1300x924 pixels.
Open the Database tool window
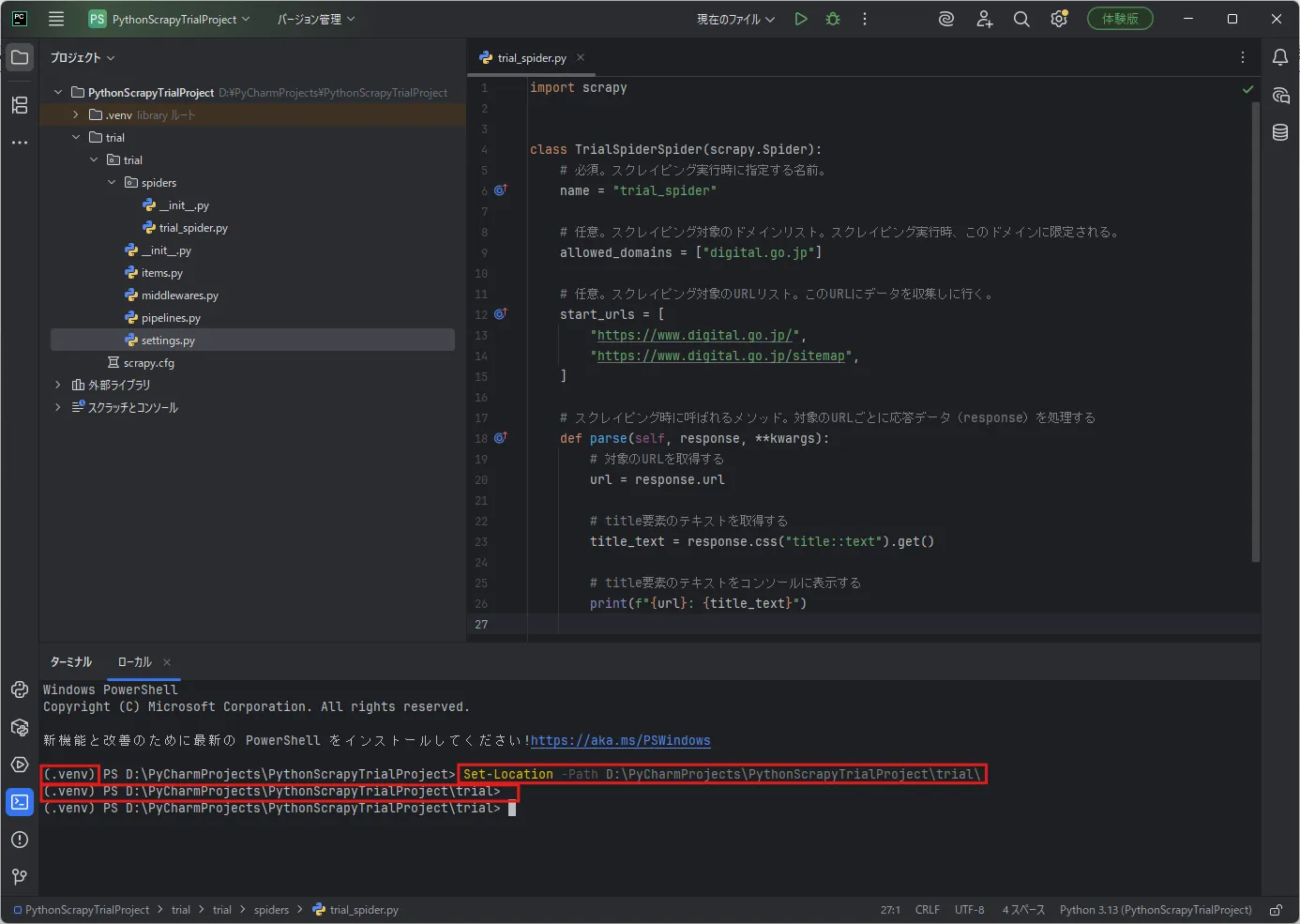1280,132
